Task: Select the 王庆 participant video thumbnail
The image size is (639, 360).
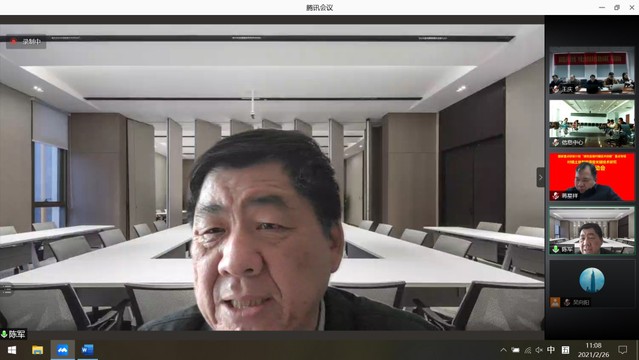Action: [592, 71]
